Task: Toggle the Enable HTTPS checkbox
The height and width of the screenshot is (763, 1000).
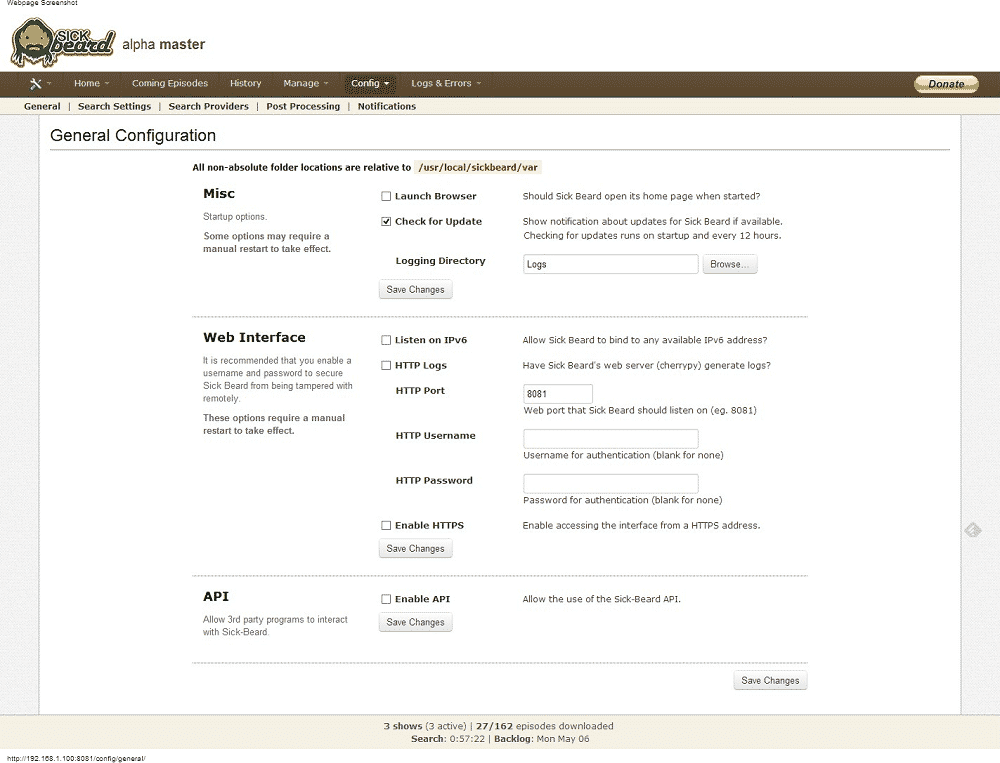Action: click(386, 526)
